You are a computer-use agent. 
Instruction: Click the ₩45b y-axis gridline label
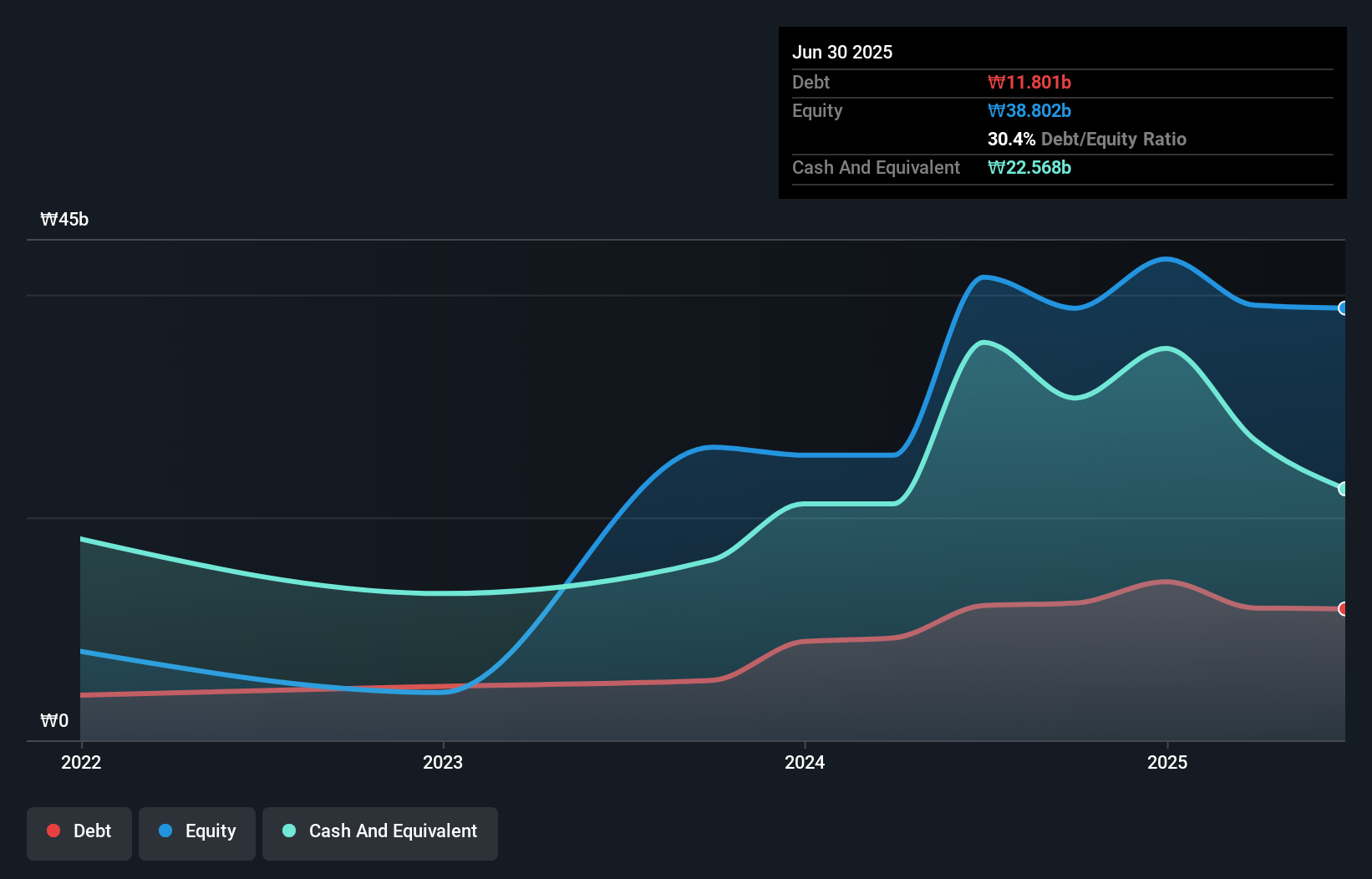64,220
